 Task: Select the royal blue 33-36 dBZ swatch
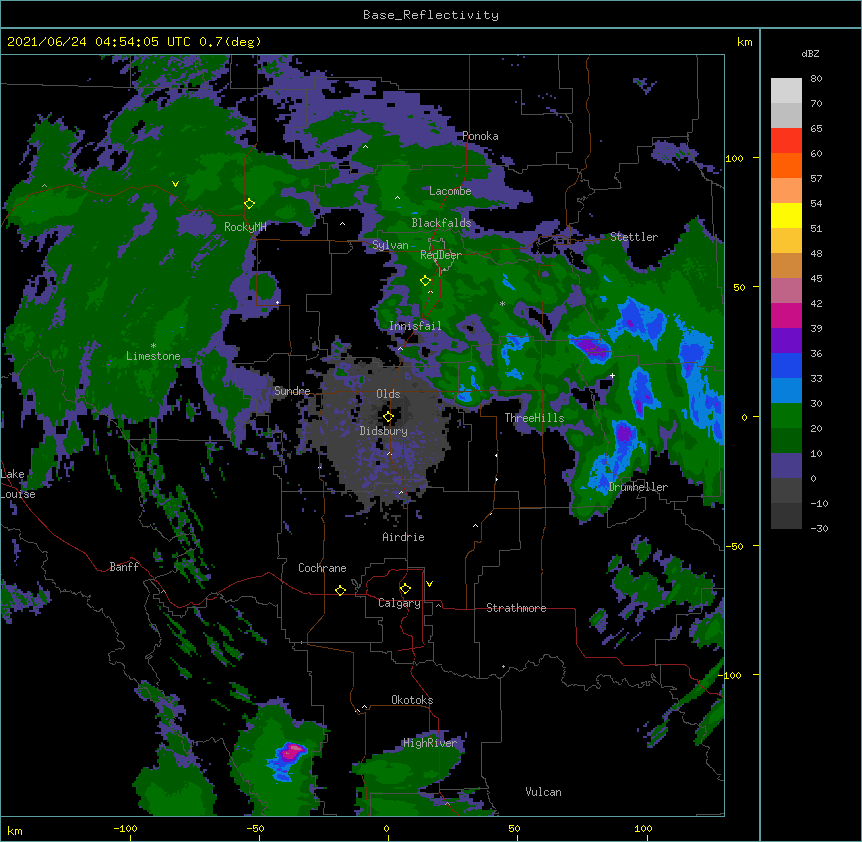(786, 365)
